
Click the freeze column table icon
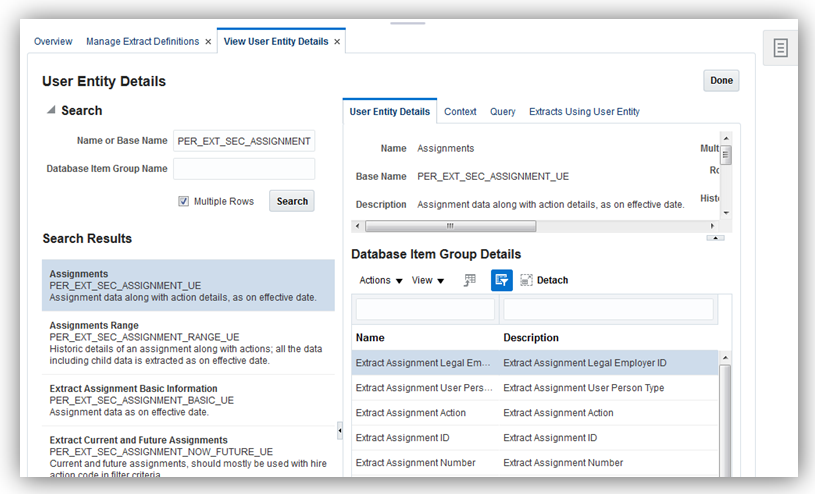(x=470, y=280)
